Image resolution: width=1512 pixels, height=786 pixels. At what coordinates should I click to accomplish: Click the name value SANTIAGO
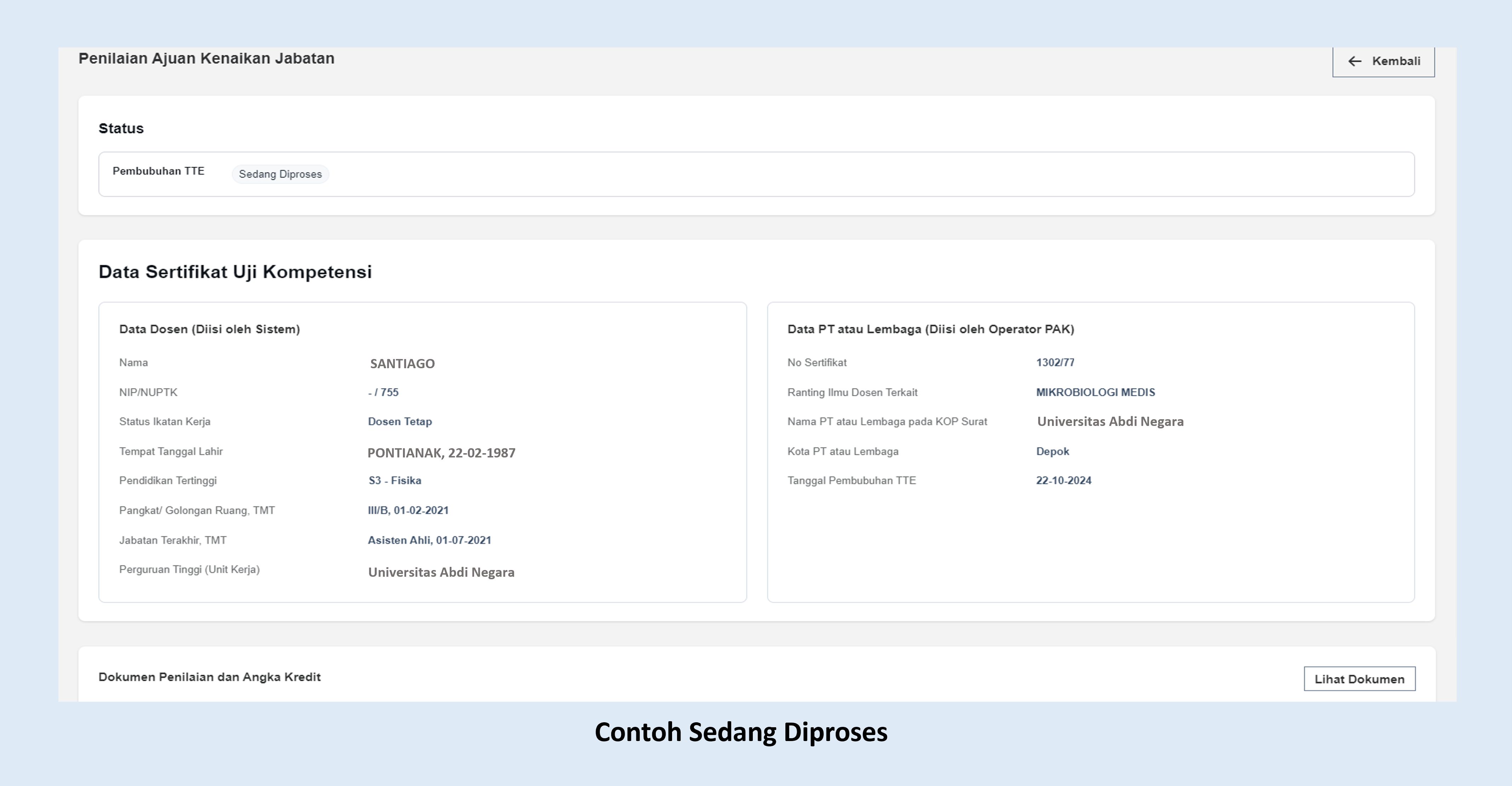tap(403, 364)
